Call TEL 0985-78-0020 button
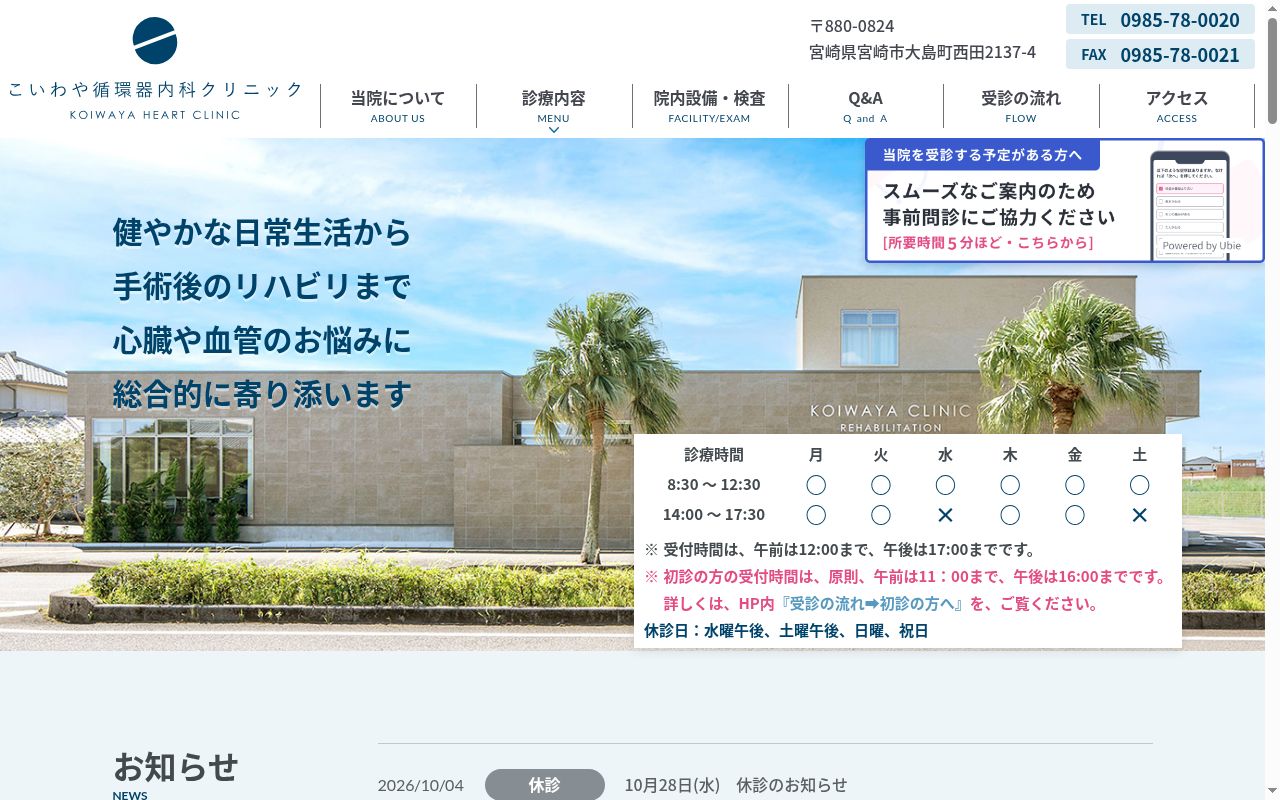1280x800 pixels. pos(1160,20)
